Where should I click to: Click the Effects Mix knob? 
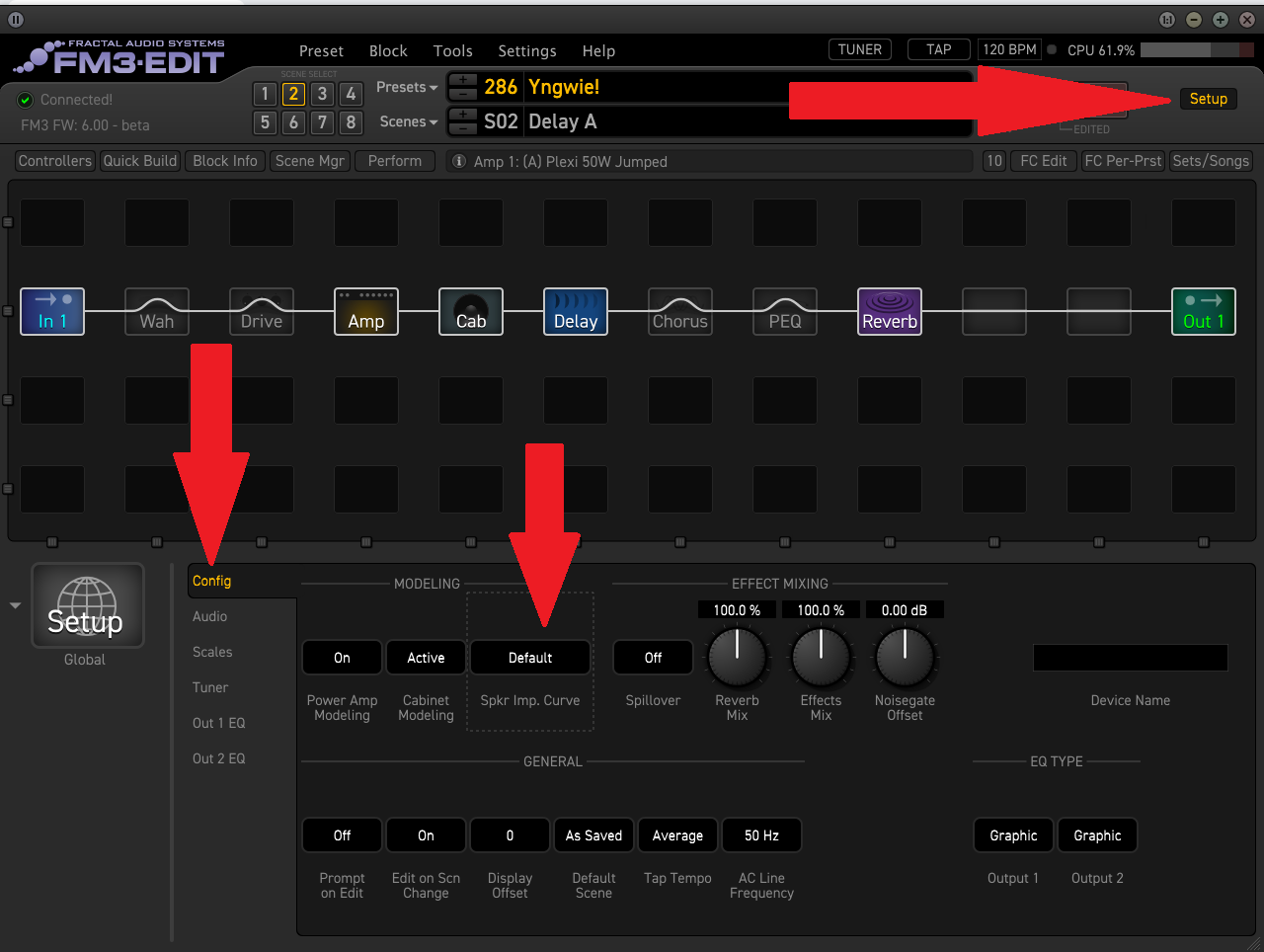[x=821, y=658]
